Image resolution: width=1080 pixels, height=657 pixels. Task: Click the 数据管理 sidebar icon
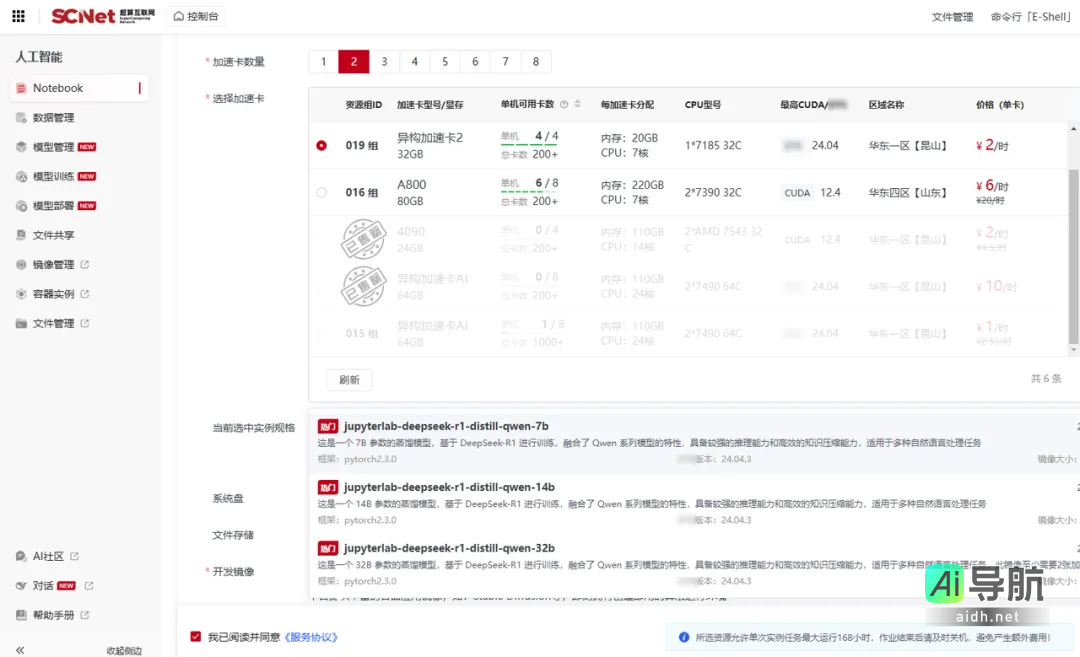point(21,118)
